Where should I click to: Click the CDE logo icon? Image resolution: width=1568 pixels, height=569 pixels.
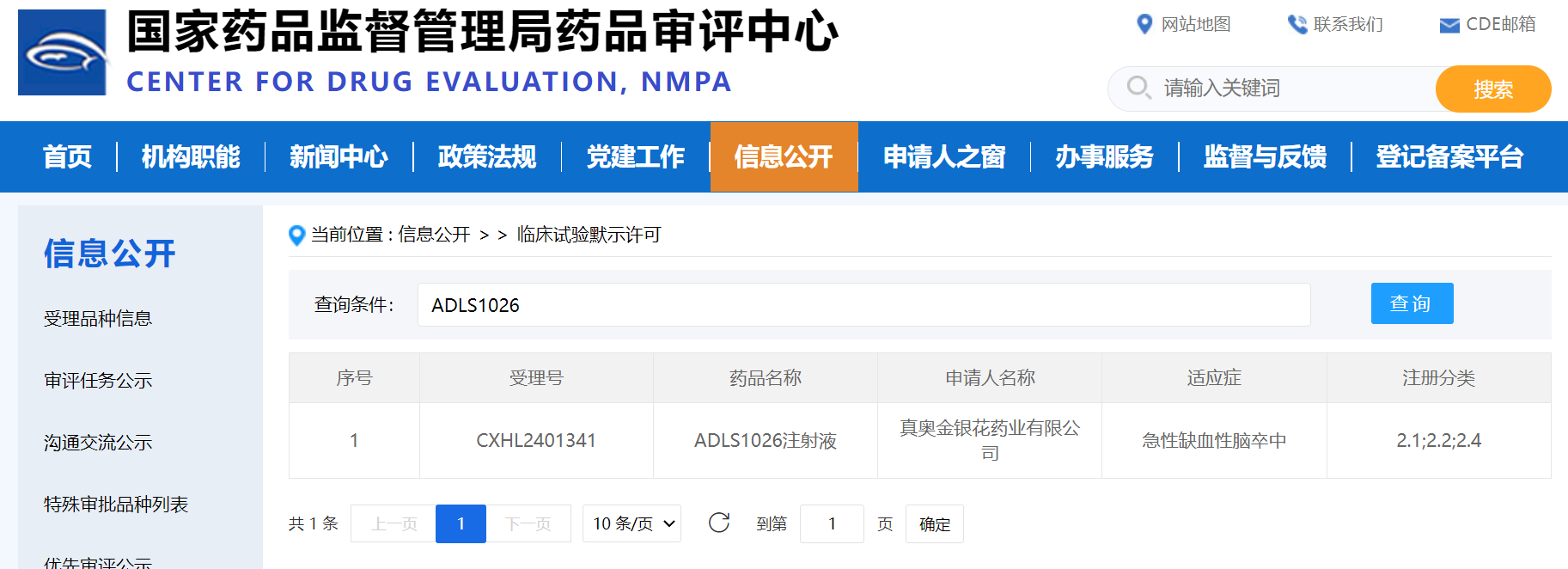coord(63,52)
